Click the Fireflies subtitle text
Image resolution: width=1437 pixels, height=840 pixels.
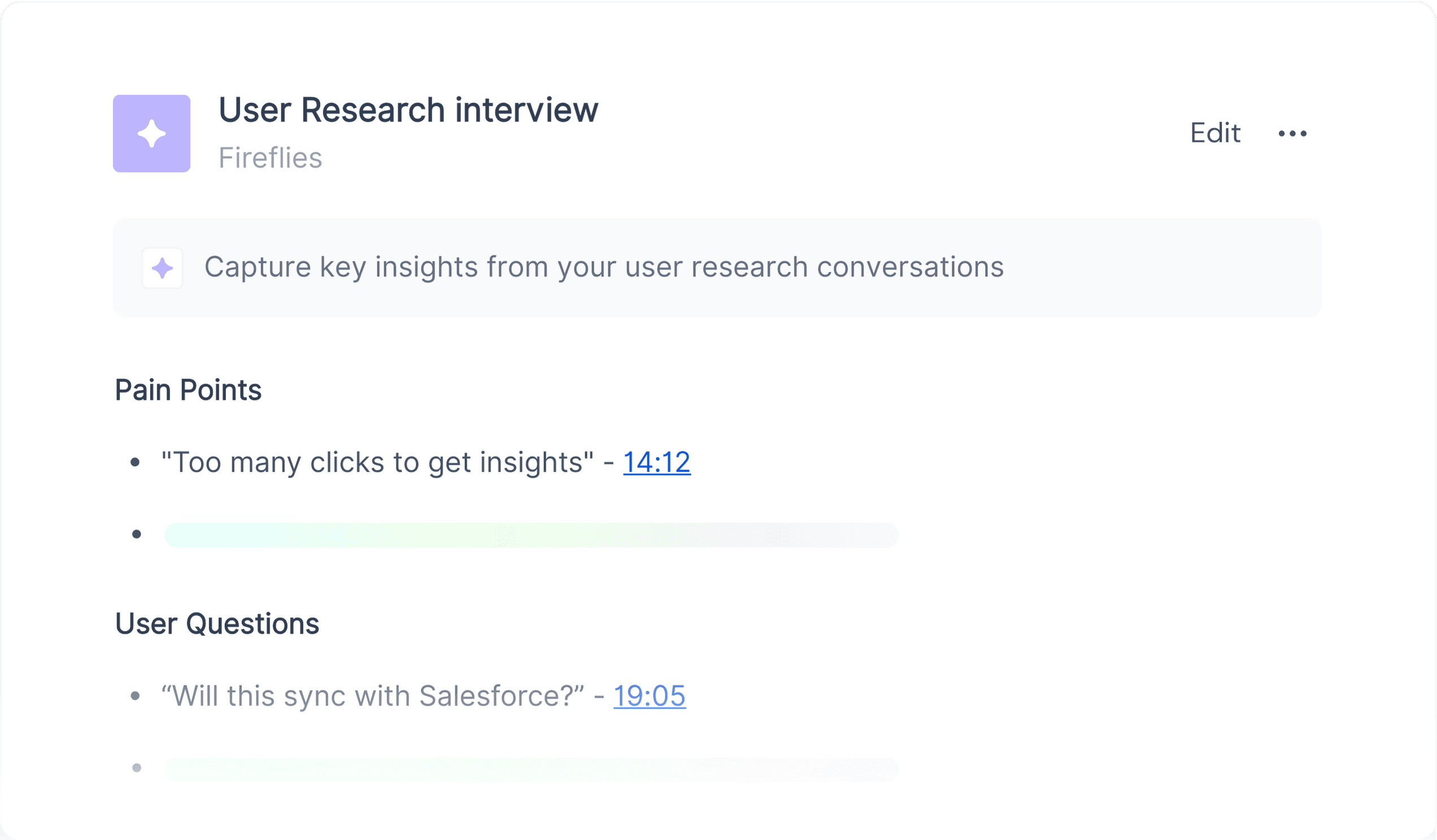pyautogui.click(x=271, y=158)
